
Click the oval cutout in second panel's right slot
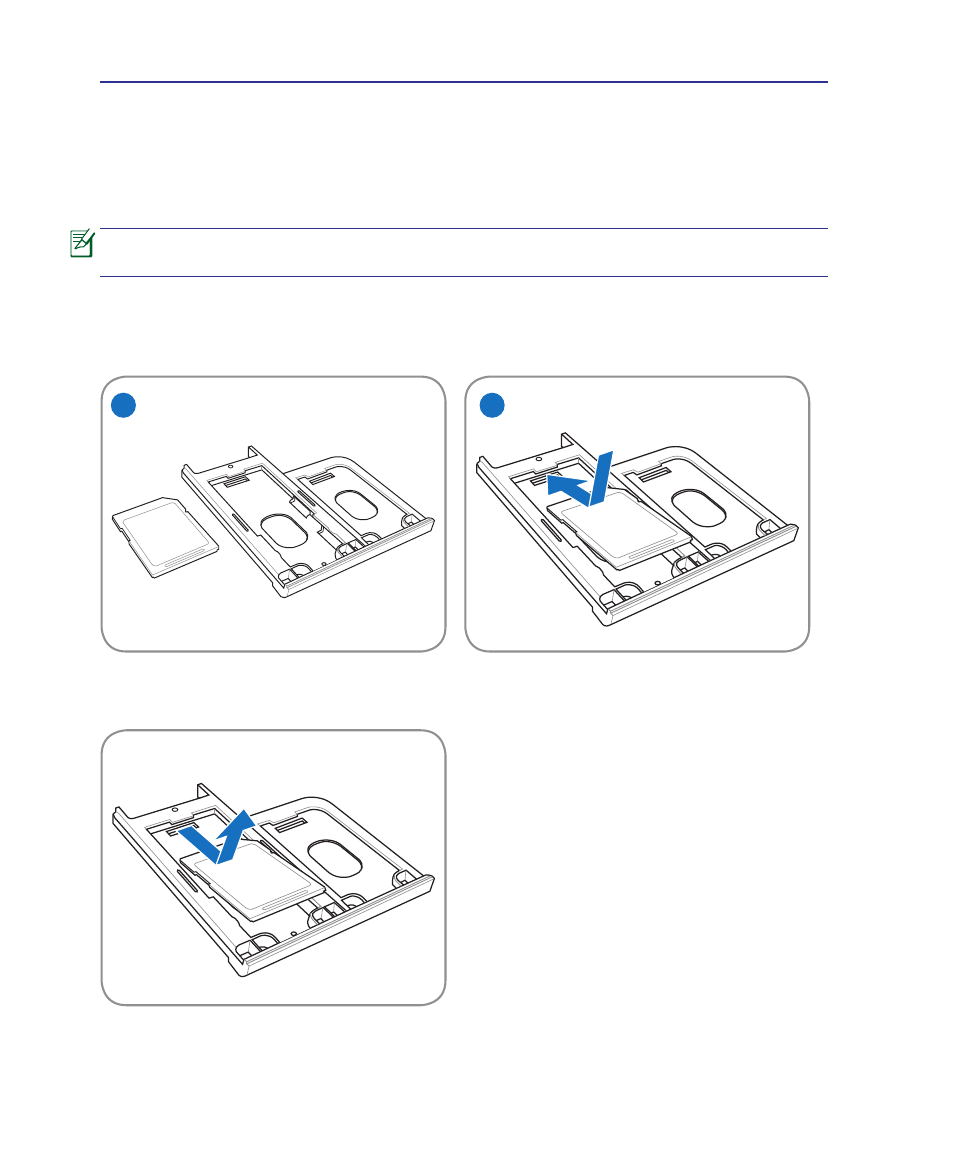(x=698, y=507)
